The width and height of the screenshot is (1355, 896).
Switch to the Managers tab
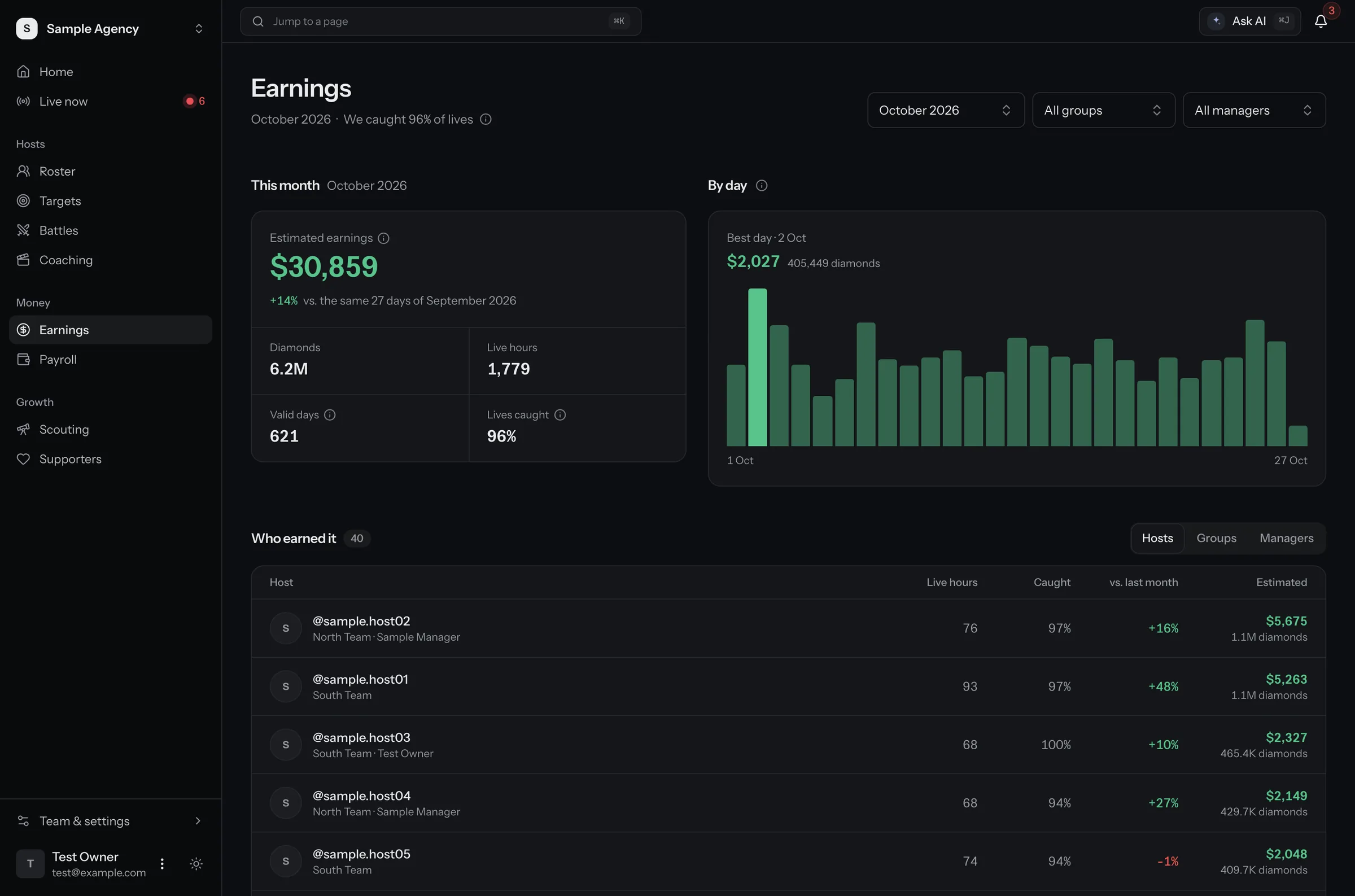point(1287,538)
